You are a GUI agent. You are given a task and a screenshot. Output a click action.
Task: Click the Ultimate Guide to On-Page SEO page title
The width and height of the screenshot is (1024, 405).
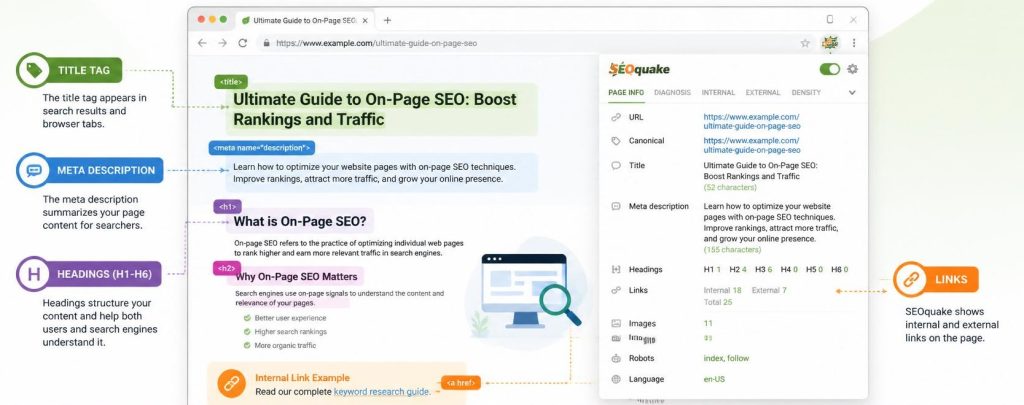375,110
